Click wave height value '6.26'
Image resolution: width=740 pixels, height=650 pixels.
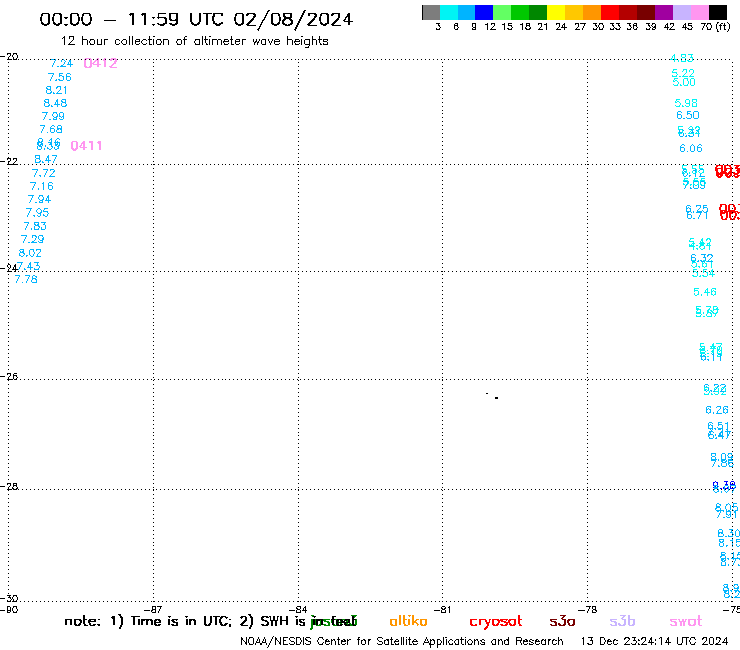coord(717,410)
